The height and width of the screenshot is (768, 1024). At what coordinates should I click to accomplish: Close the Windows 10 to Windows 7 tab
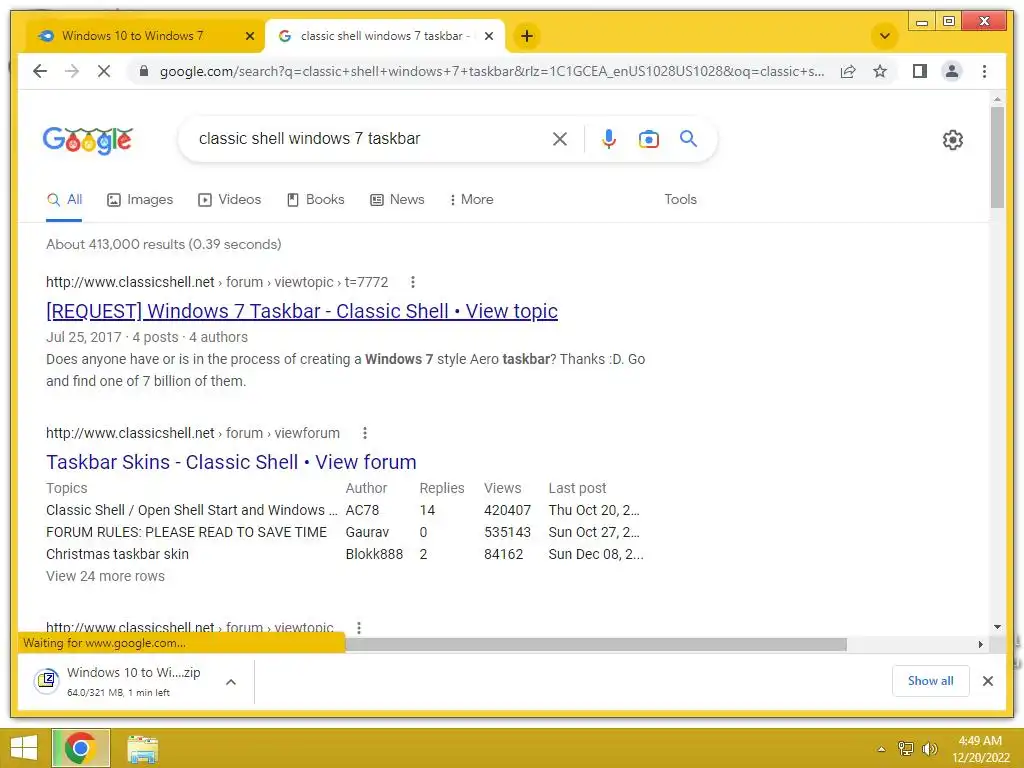249,36
